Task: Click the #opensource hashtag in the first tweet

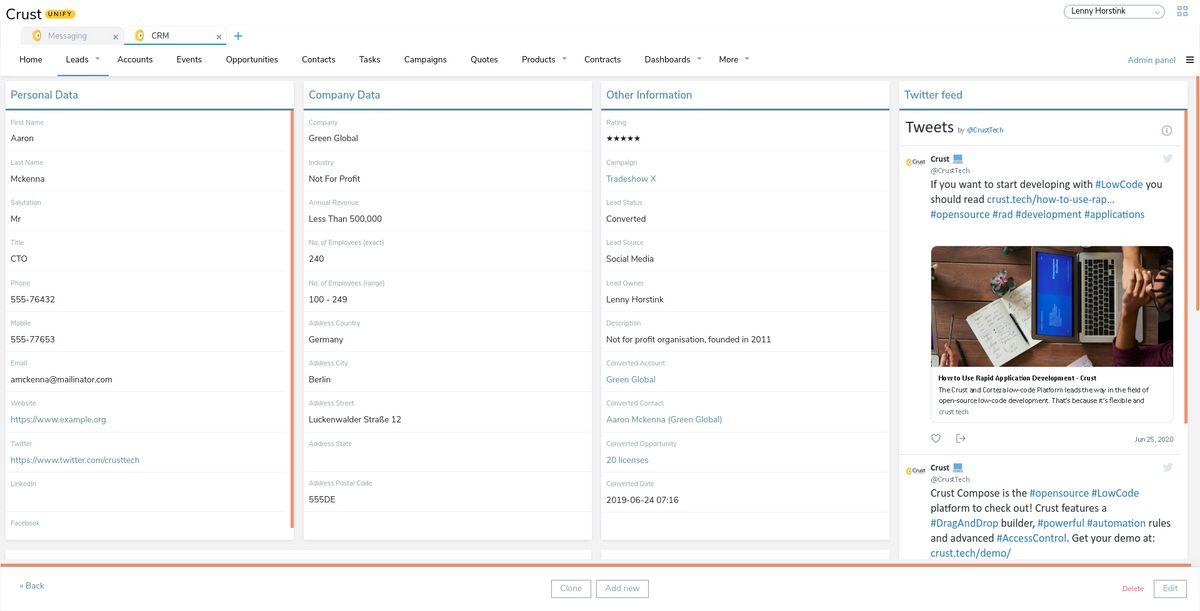Action: pos(960,214)
